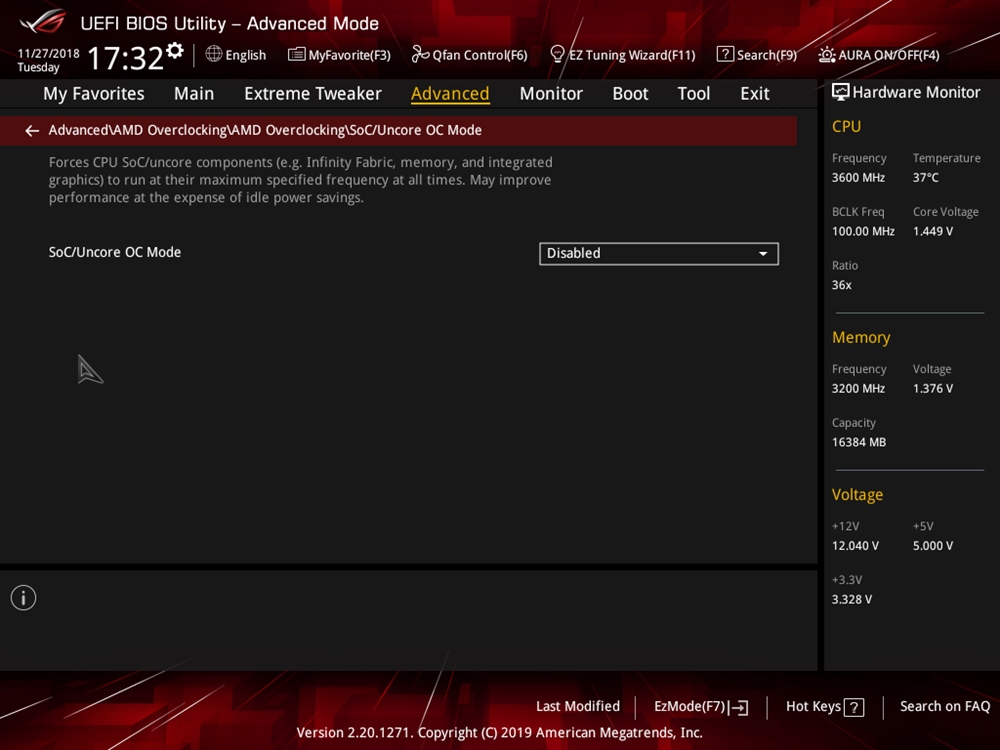This screenshot has height=750, width=1000.
Task: Launch EZ Tuning Wizard(F11)
Action: click(x=622, y=55)
